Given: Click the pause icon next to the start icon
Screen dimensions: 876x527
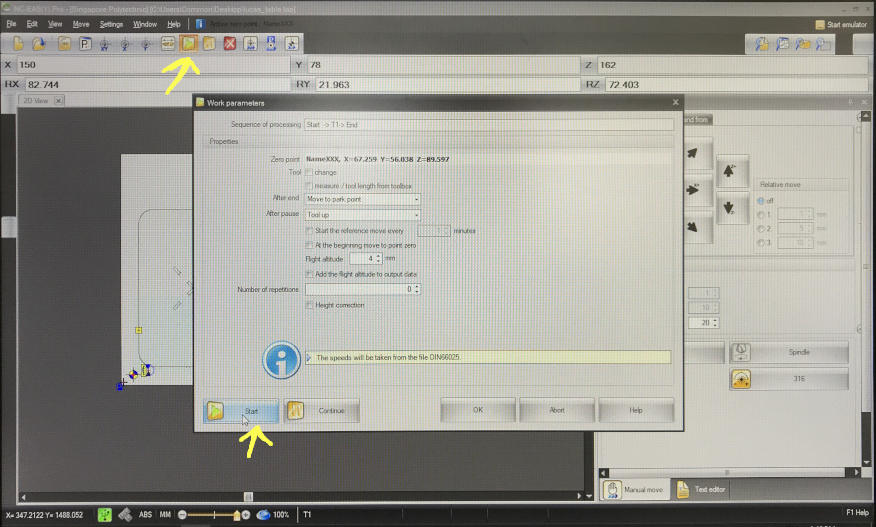Looking at the screenshot, I should pyautogui.click(x=209, y=43).
